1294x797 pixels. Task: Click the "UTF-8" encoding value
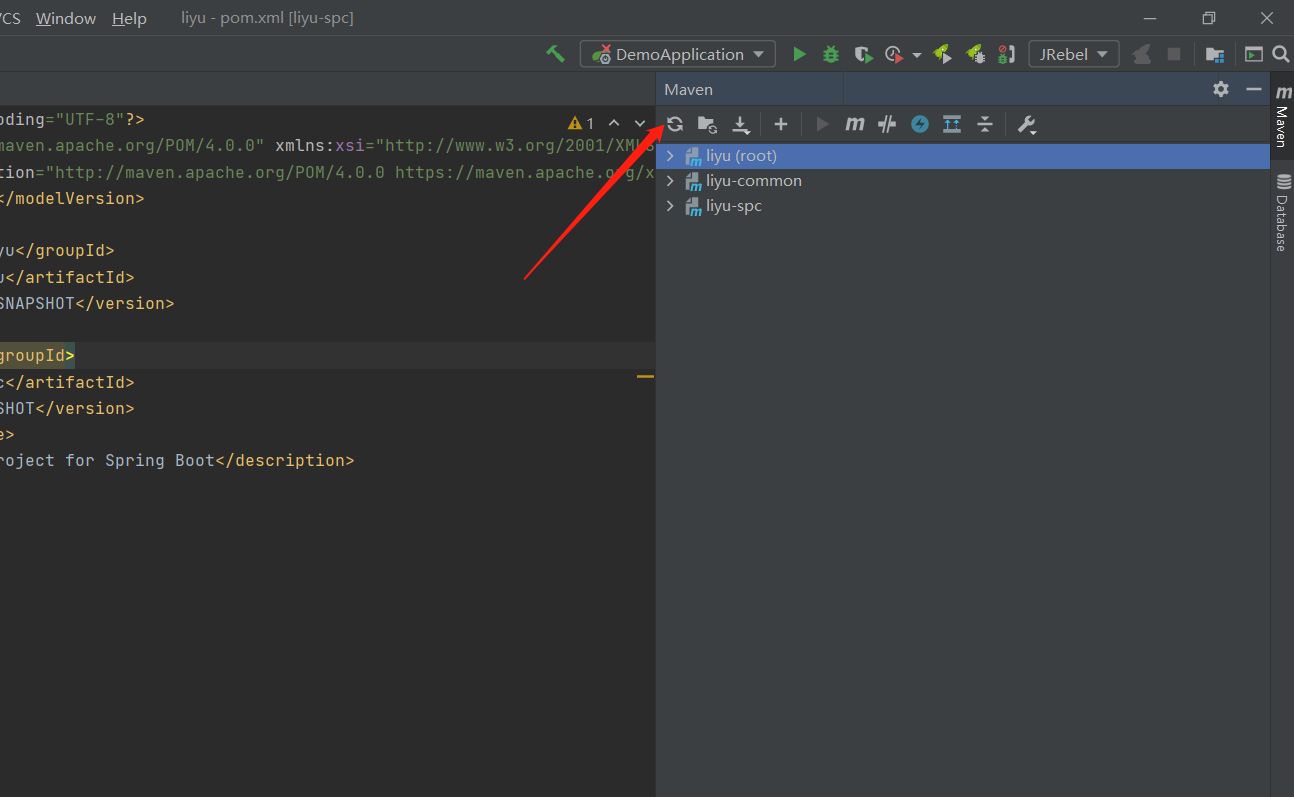coord(90,120)
